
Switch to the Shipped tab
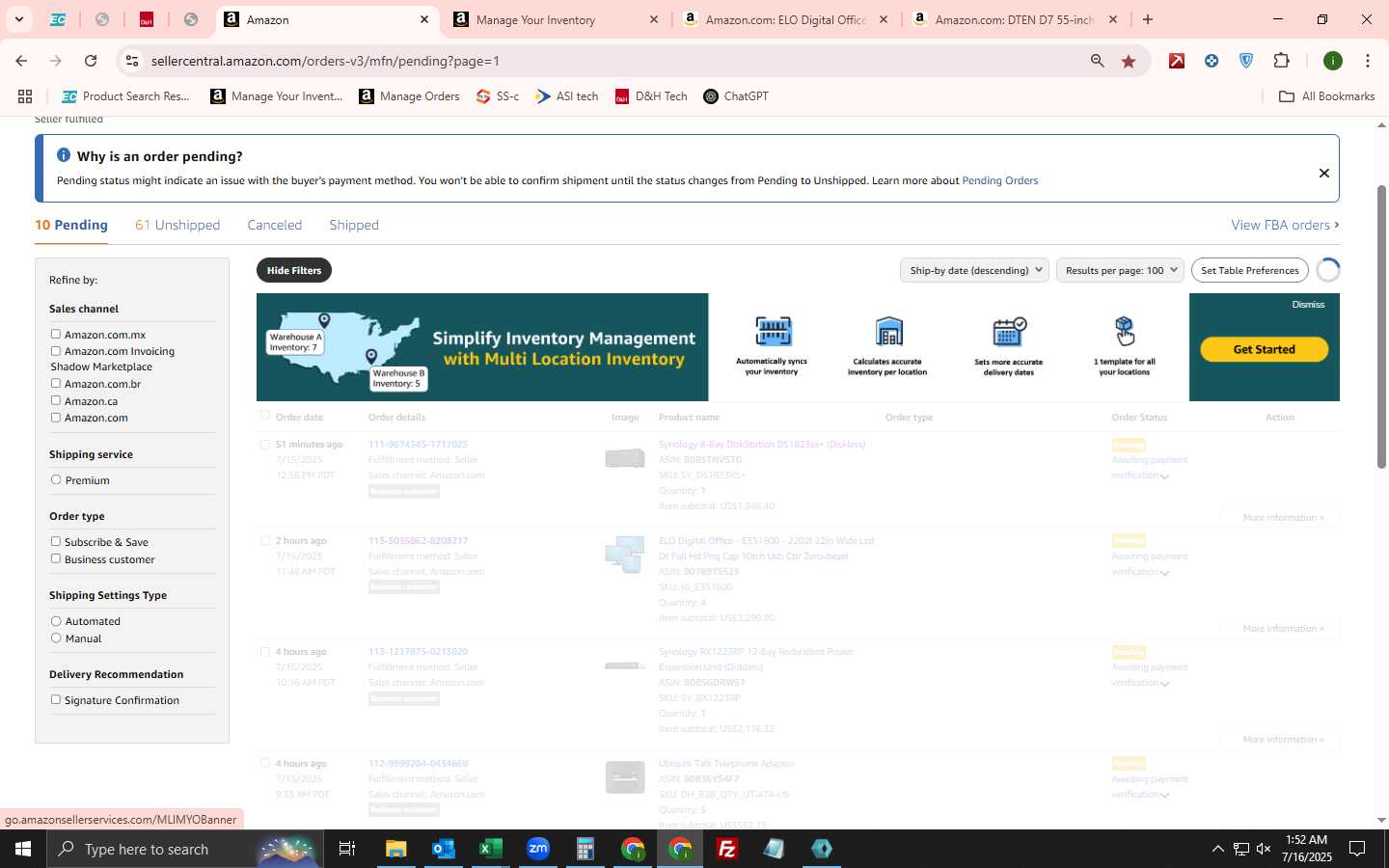click(x=354, y=225)
